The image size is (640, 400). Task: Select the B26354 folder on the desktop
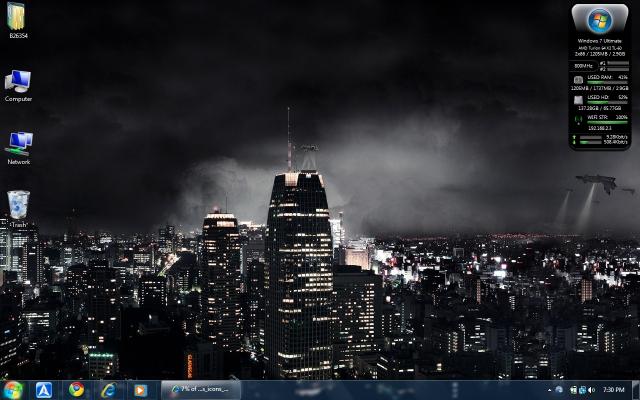pos(17,20)
